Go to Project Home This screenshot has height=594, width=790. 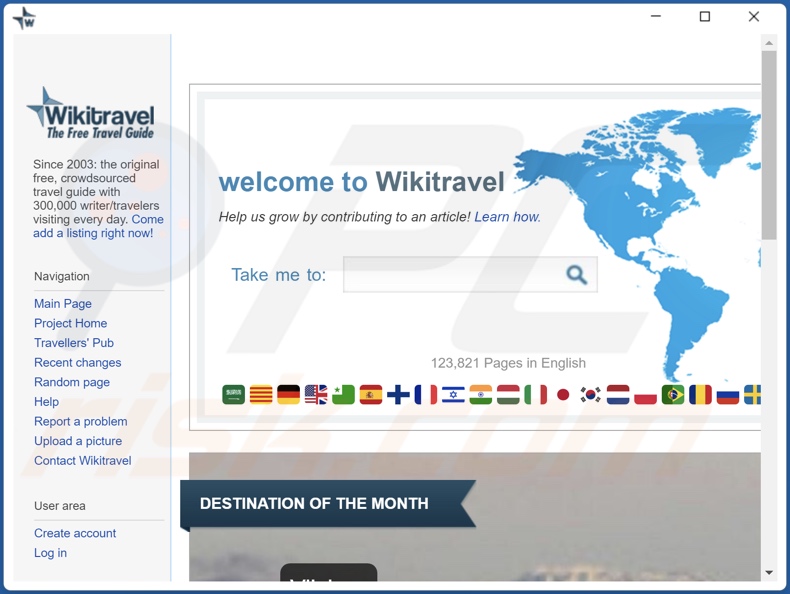coord(71,323)
